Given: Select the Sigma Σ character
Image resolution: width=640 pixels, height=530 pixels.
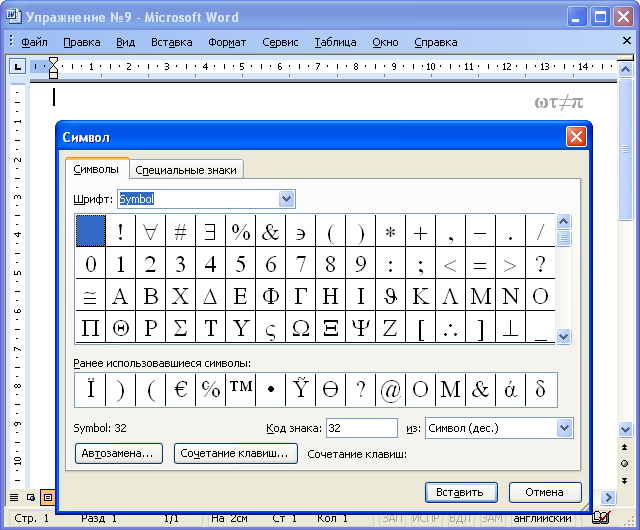Looking at the screenshot, I should tap(180, 327).
